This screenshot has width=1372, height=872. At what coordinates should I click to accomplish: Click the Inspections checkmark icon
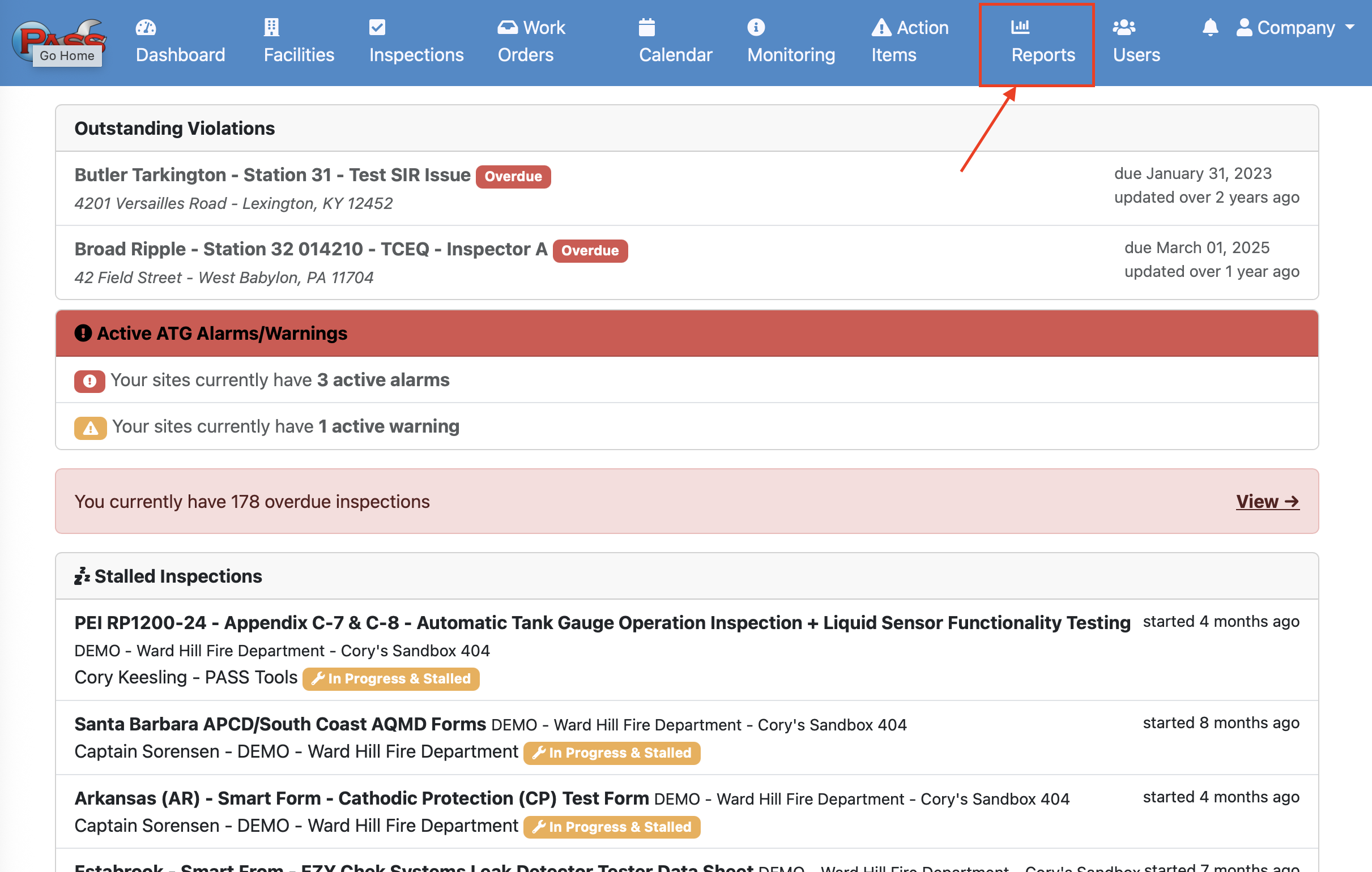377,27
